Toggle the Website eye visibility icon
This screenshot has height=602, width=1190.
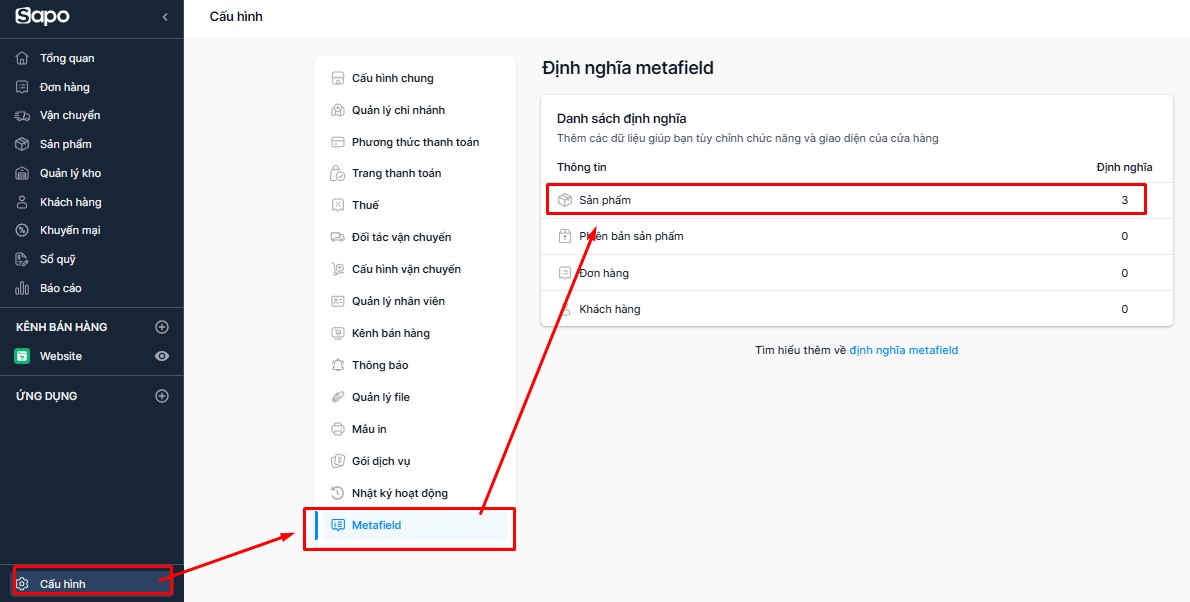[162, 356]
